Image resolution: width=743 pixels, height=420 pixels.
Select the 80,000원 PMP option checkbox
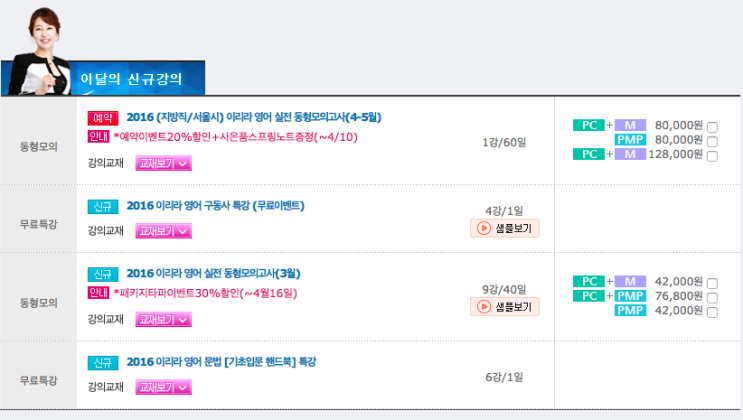coord(712,141)
